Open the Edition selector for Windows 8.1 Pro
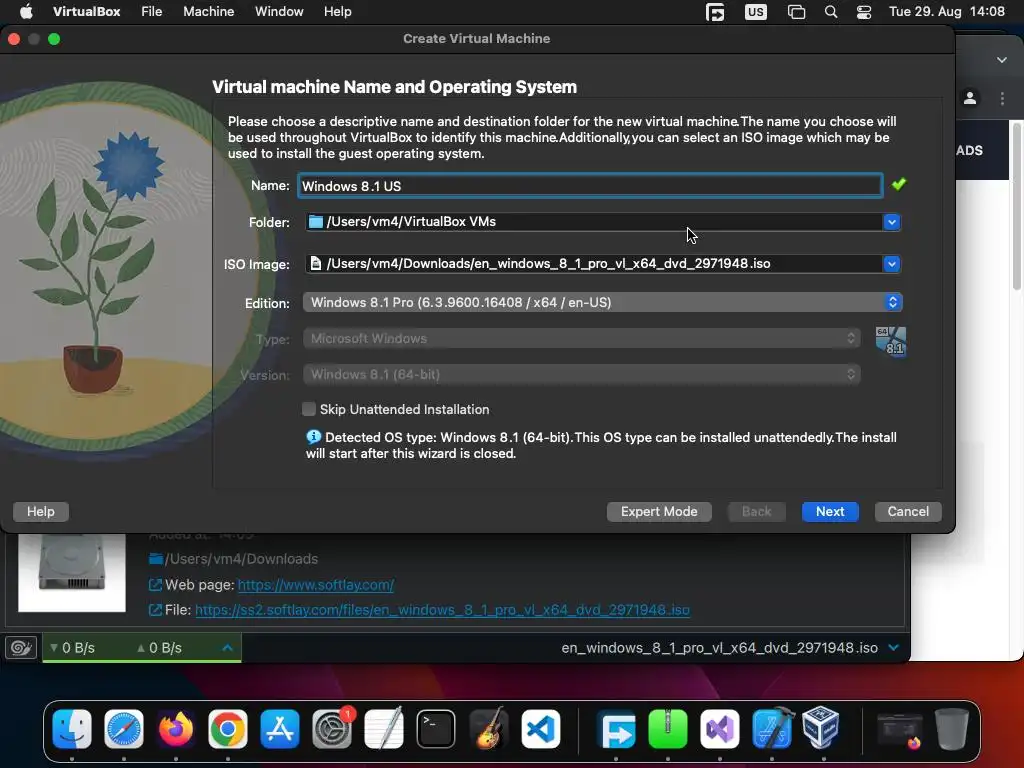This screenshot has width=1024, height=768. click(x=602, y=302)
